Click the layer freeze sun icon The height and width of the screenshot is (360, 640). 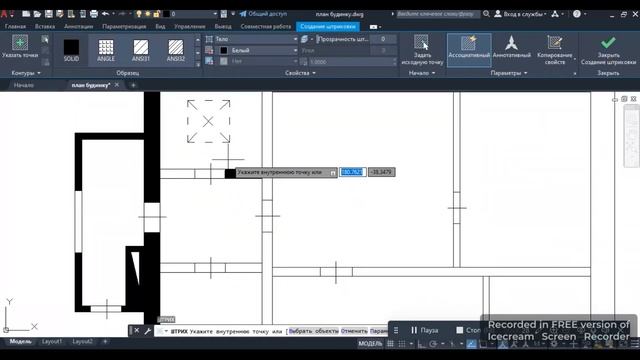click(x=147, y=14)
